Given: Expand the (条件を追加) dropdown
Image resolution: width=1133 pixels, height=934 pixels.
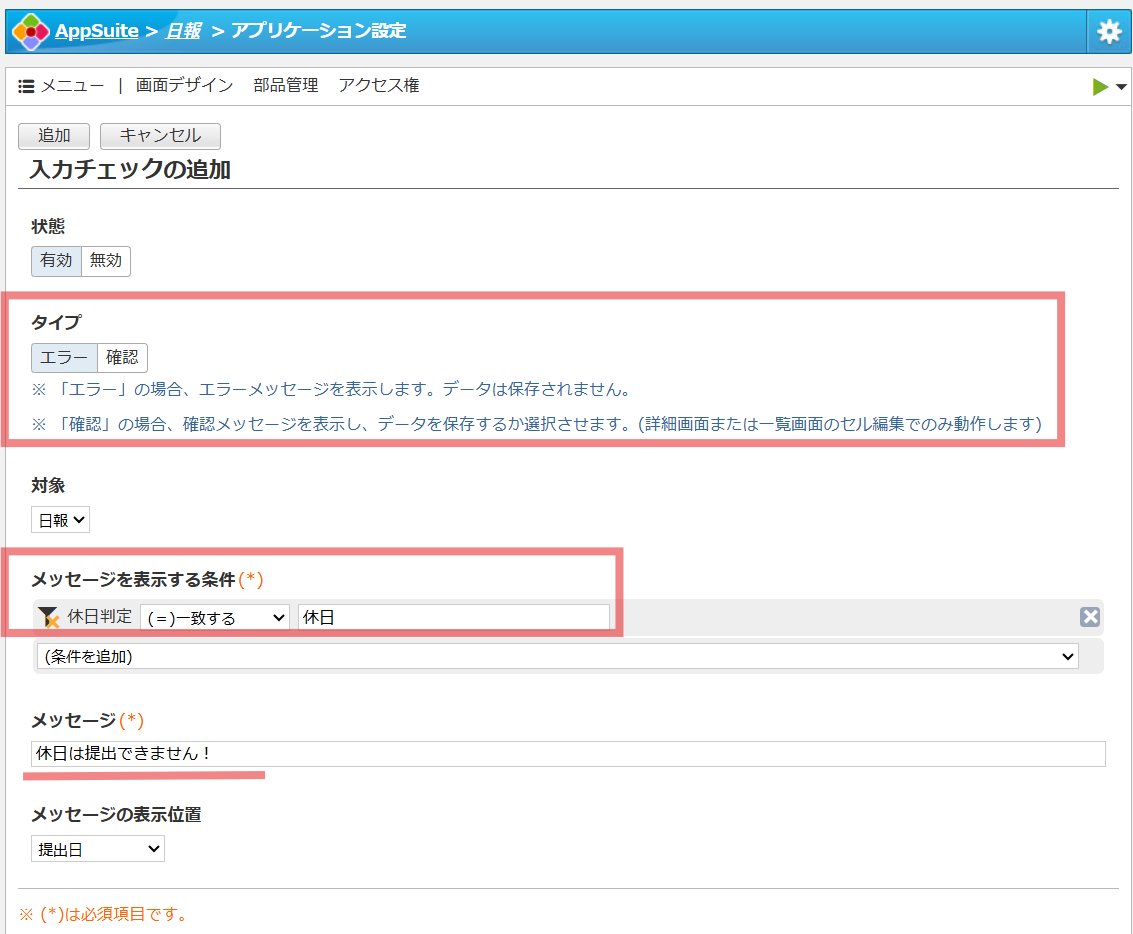Looking at the screenshot, I should (x=556, y=656).
